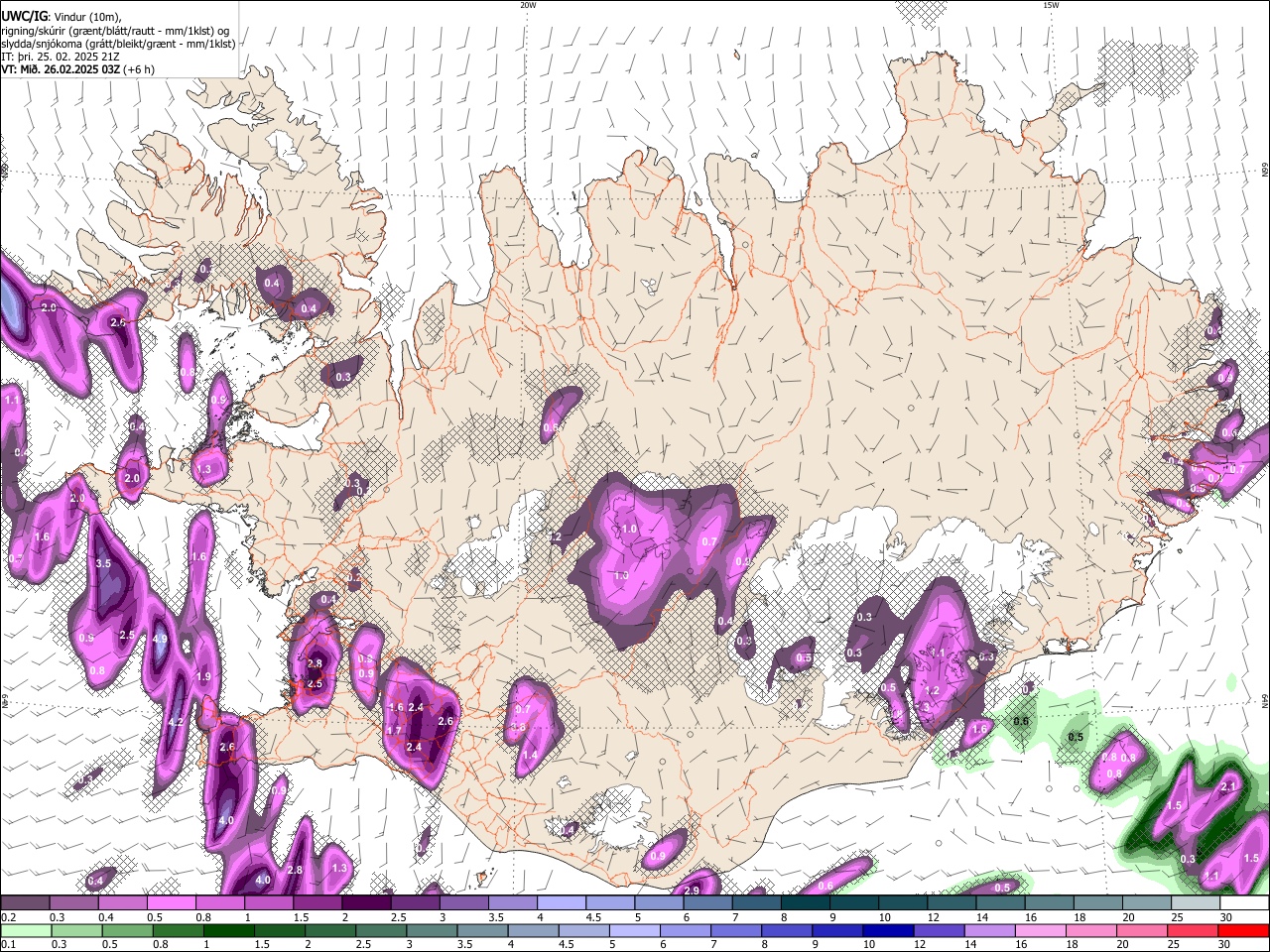Click lower legend swatch between 7 and 8

click(x=736, y=931)
